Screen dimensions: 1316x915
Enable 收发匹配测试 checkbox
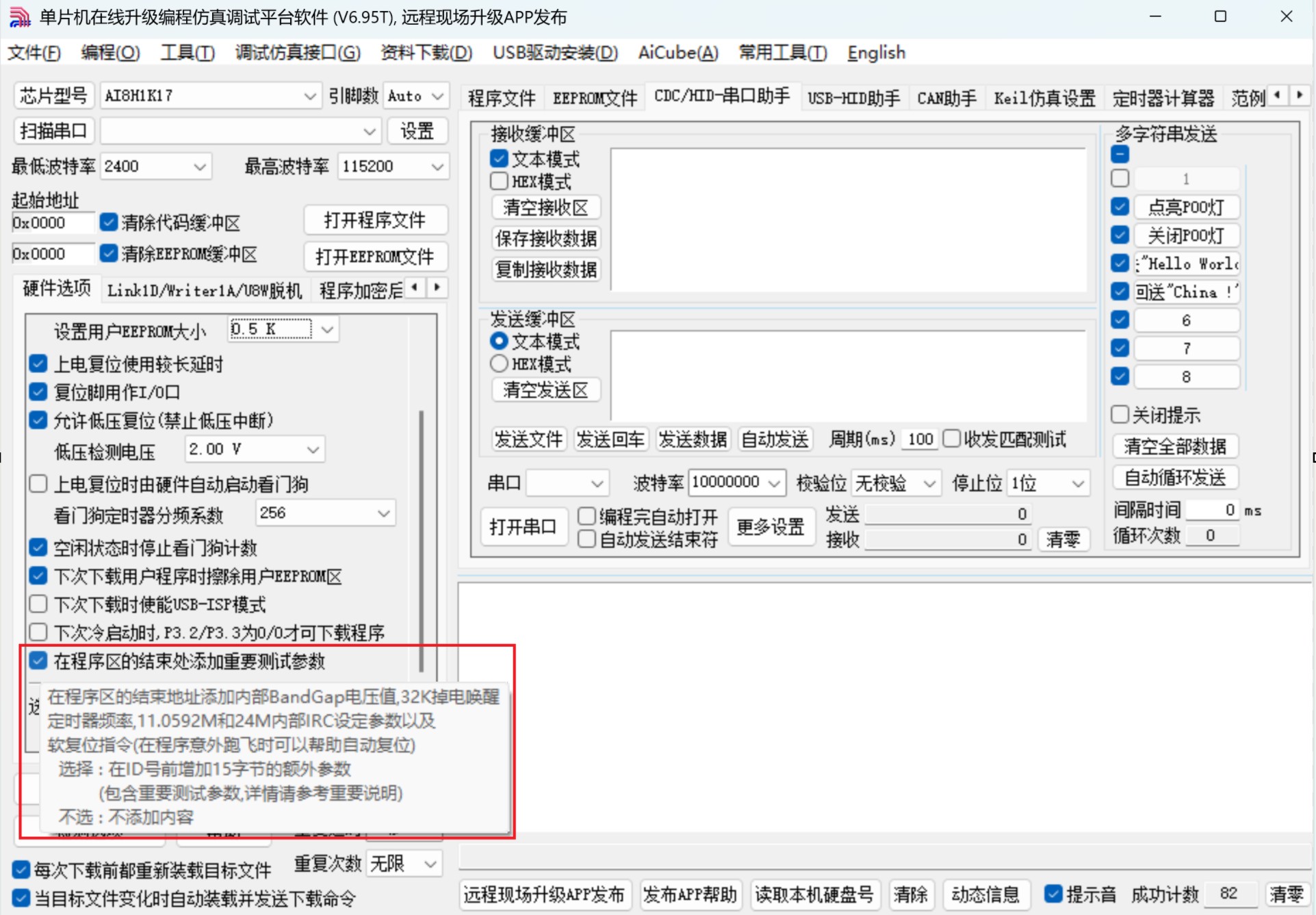tap(951, 439)
